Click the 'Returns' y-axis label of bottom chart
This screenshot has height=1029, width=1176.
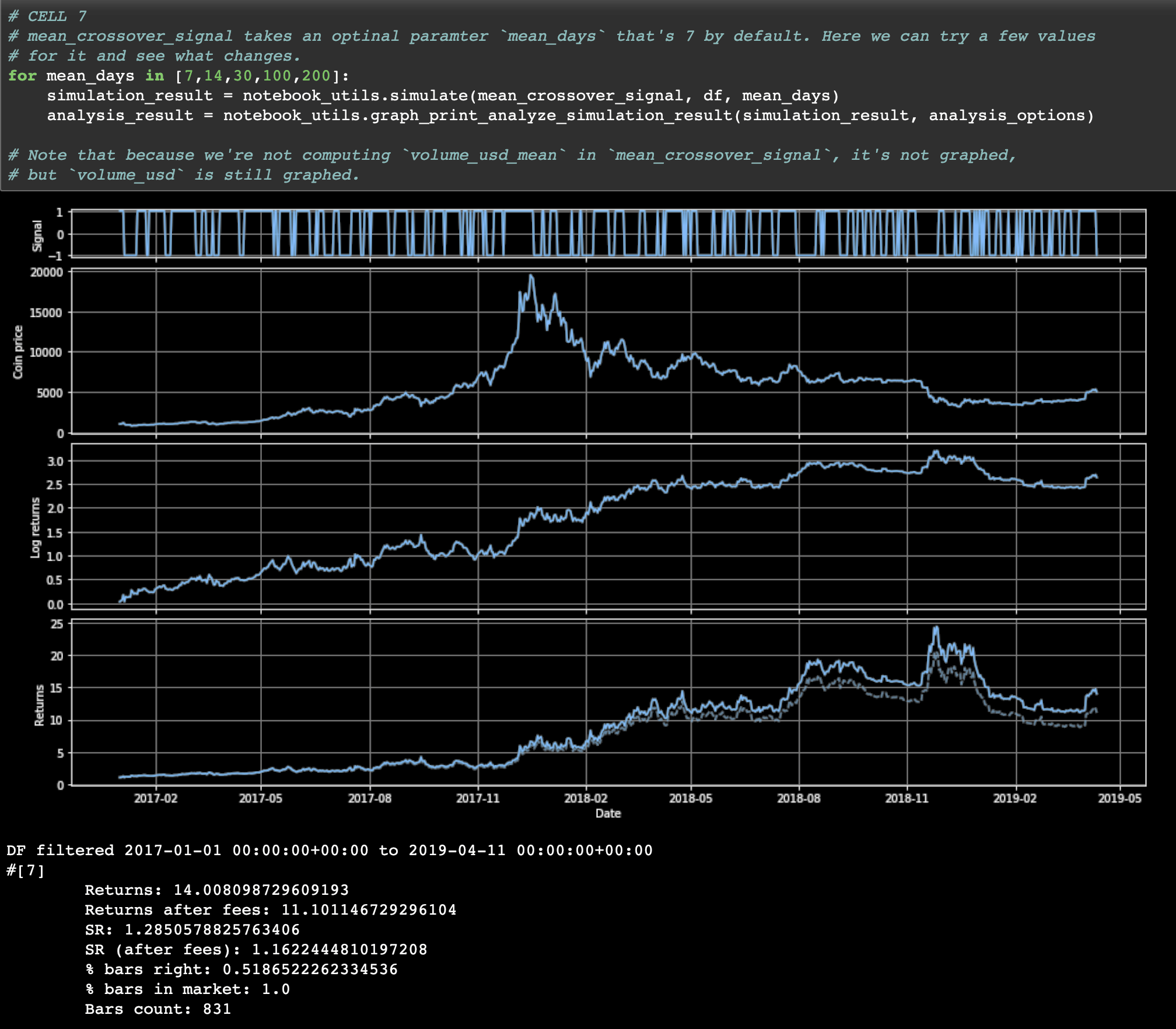pos(39,705)
